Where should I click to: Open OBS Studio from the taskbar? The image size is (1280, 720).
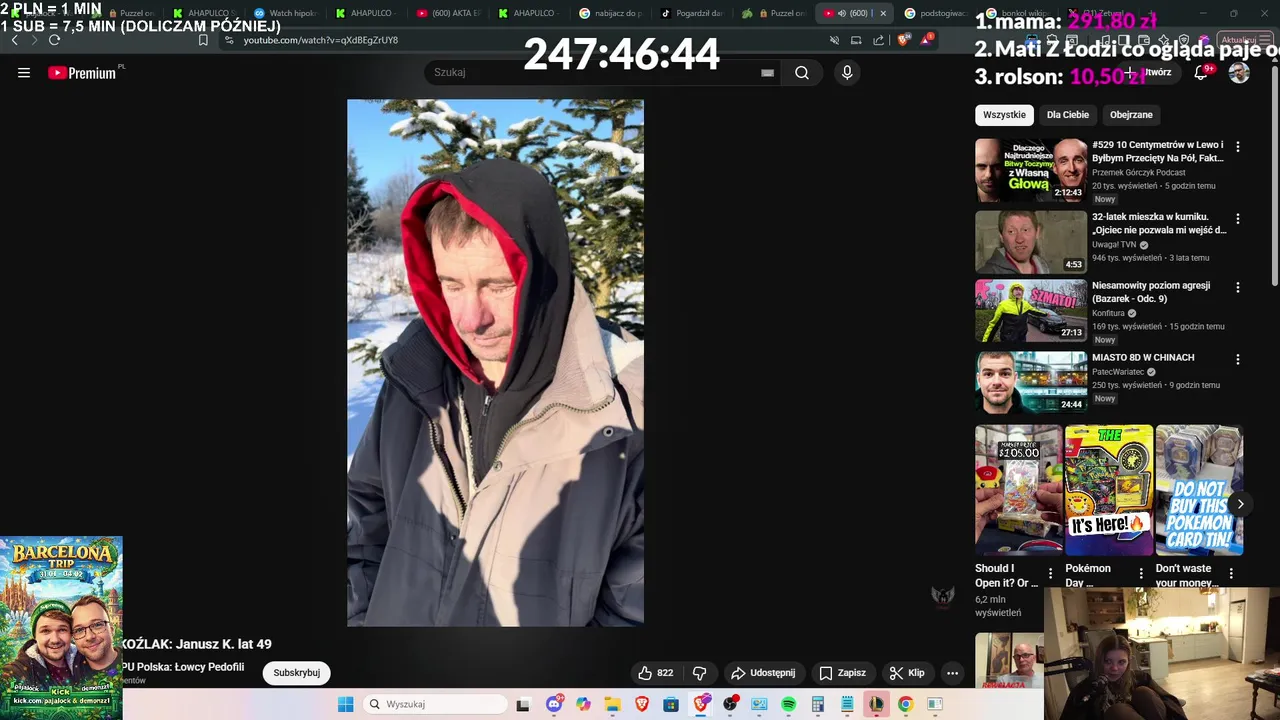coord(730,704)
